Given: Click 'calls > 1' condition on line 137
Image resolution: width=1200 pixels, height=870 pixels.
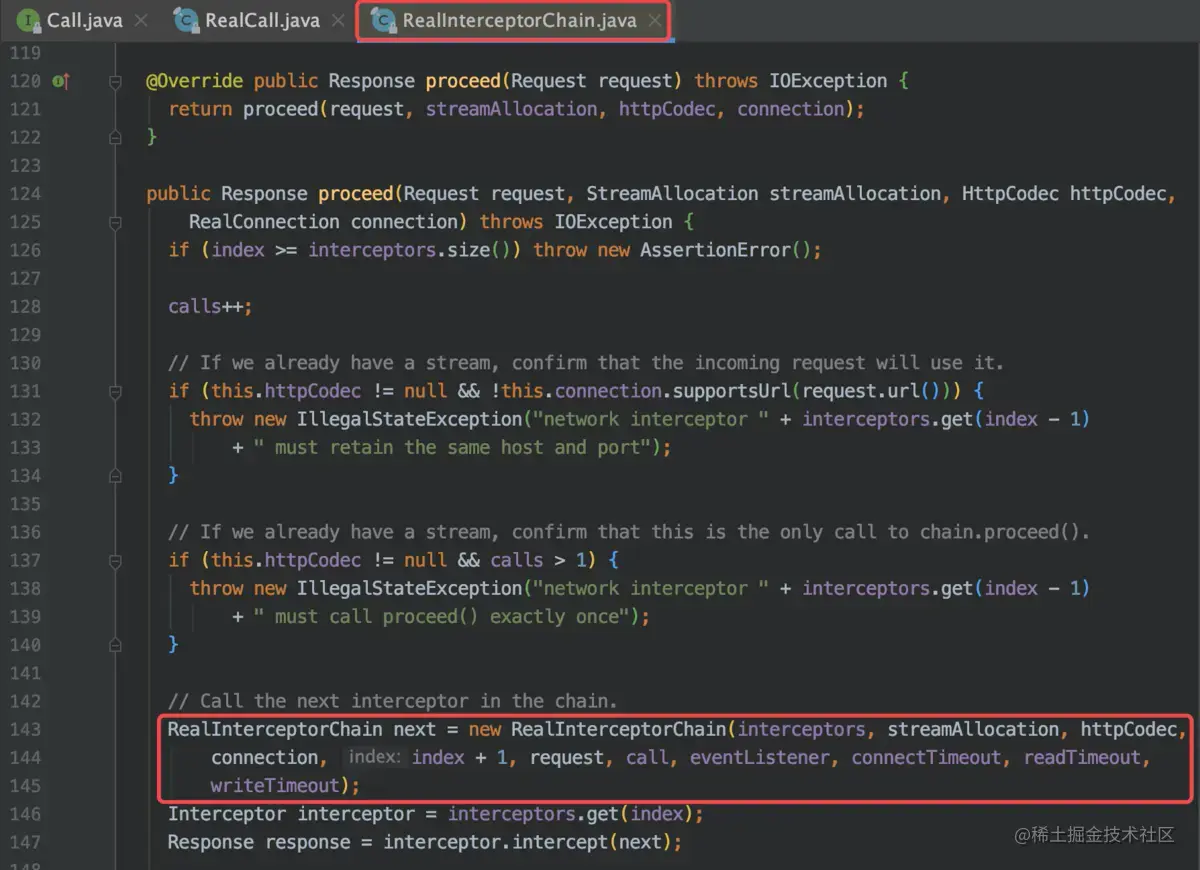Looking at the screenshot, I should 538,560.
